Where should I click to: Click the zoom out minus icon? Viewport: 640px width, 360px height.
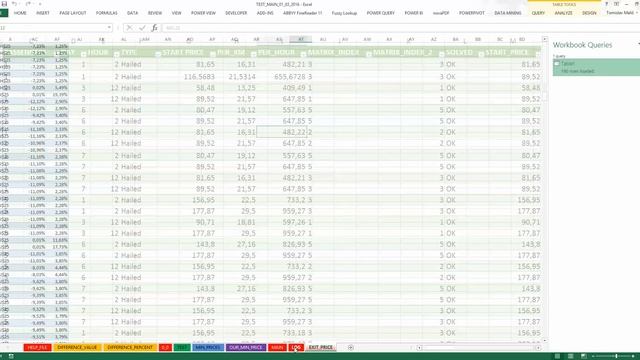[x=593, y=356]
